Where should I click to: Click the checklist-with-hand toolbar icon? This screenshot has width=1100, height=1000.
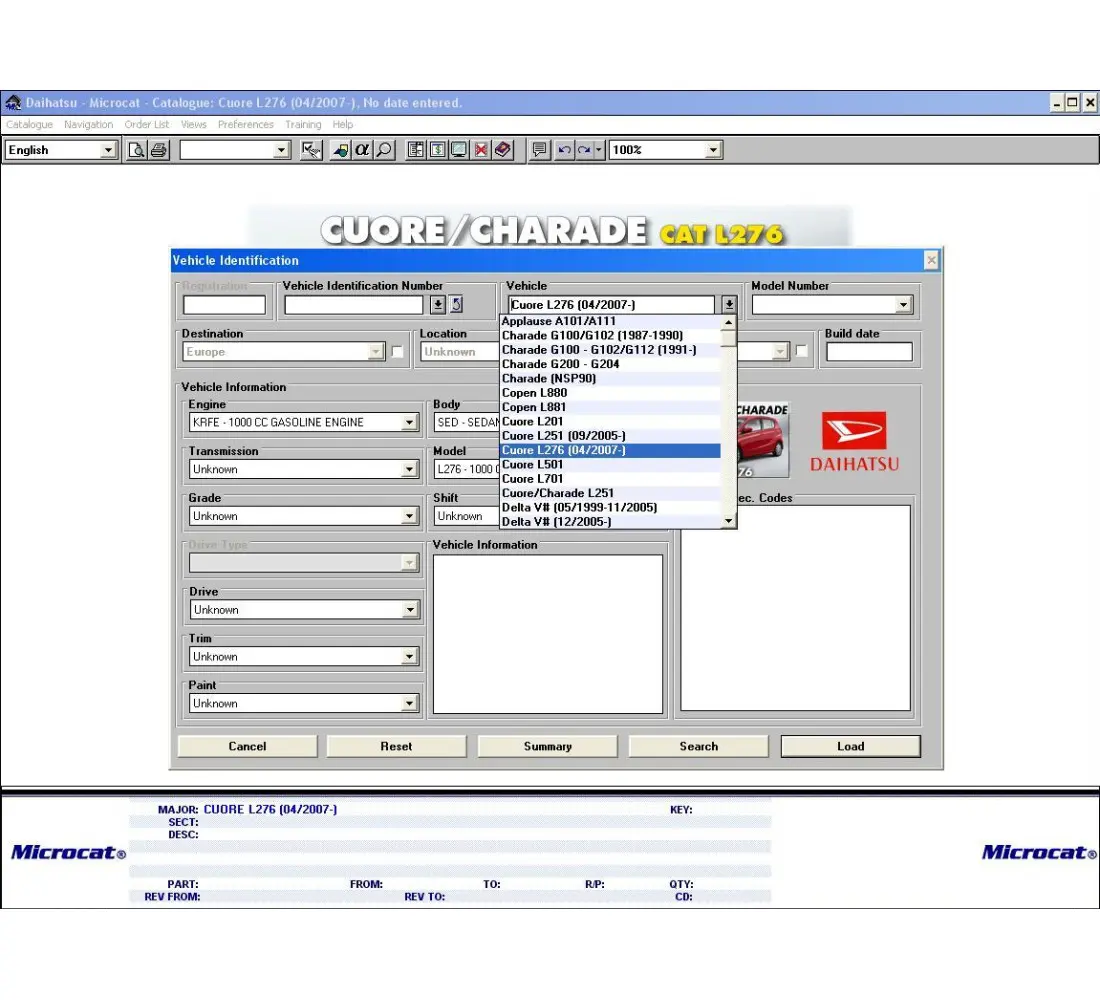311,150
